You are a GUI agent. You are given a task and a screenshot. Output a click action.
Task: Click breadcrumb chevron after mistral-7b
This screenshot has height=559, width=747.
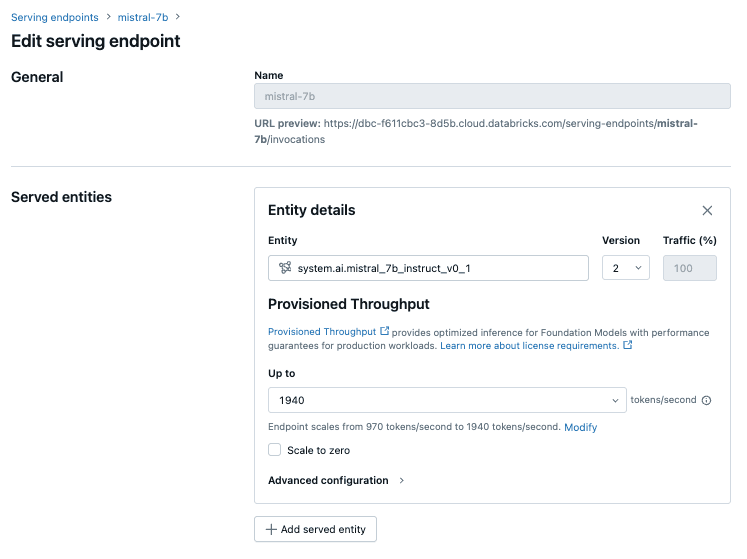click(177, 18)
